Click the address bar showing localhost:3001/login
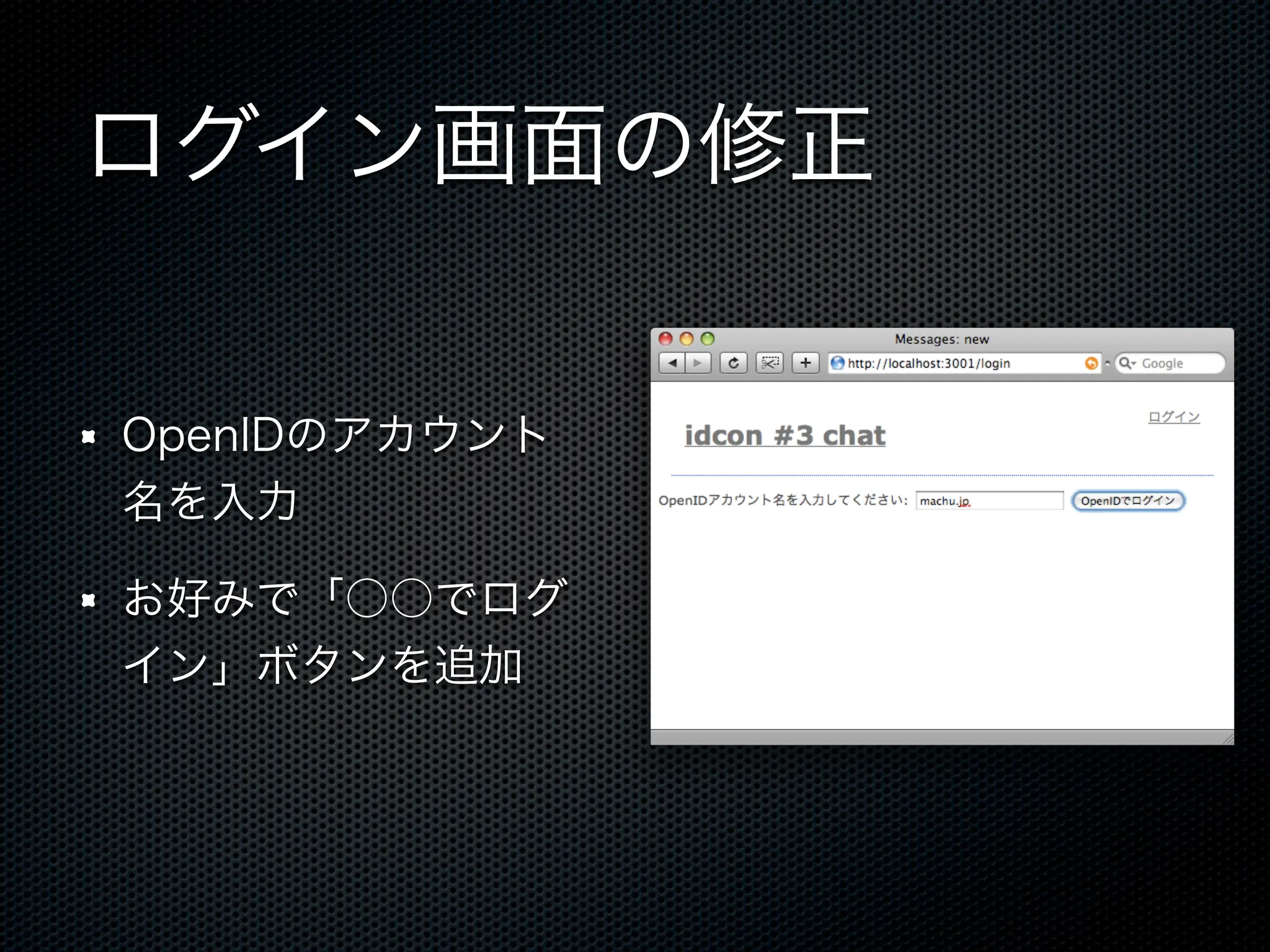 [x=964, y=363]
